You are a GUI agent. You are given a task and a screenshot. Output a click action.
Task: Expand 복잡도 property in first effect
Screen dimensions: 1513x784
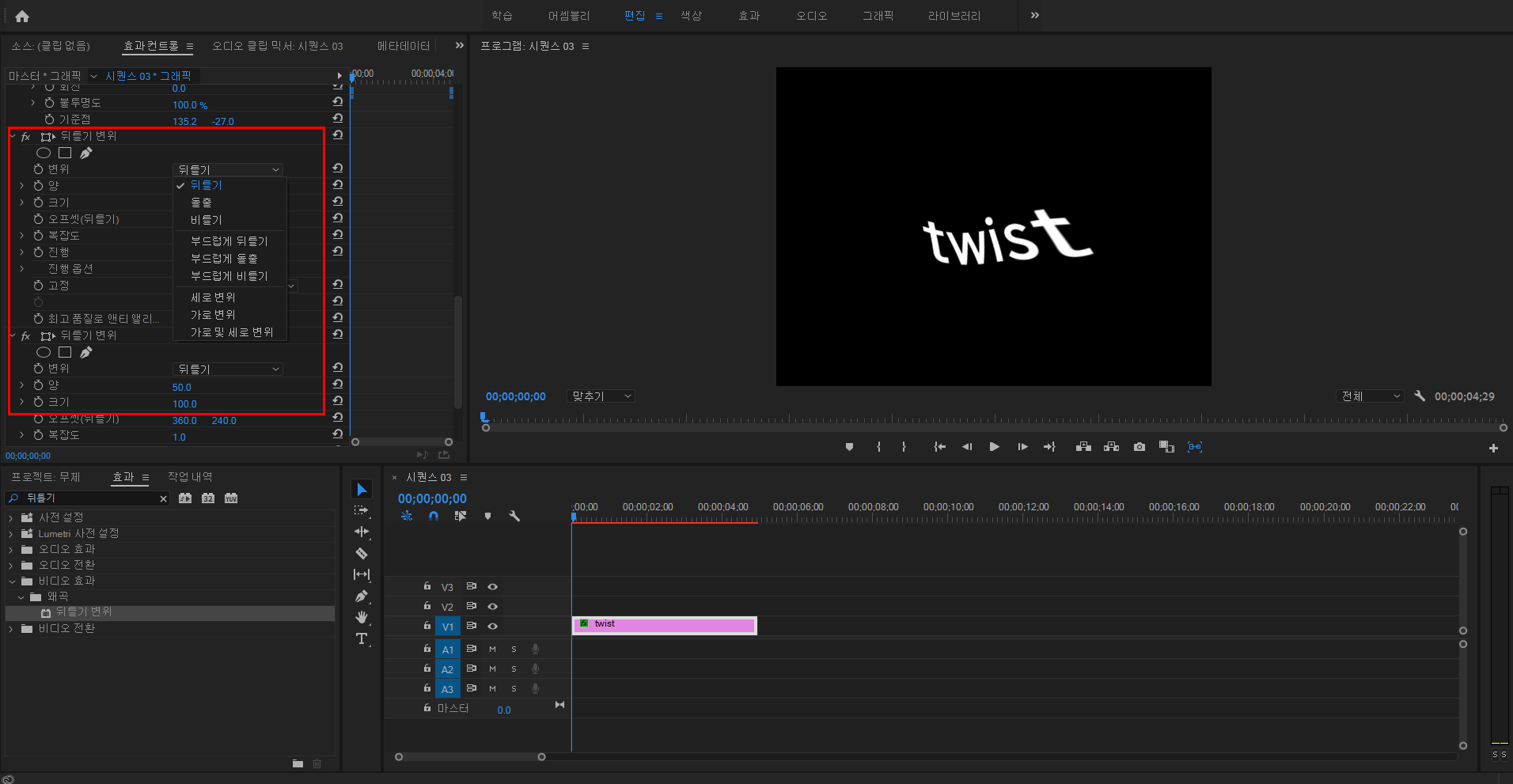pos(22,236)
